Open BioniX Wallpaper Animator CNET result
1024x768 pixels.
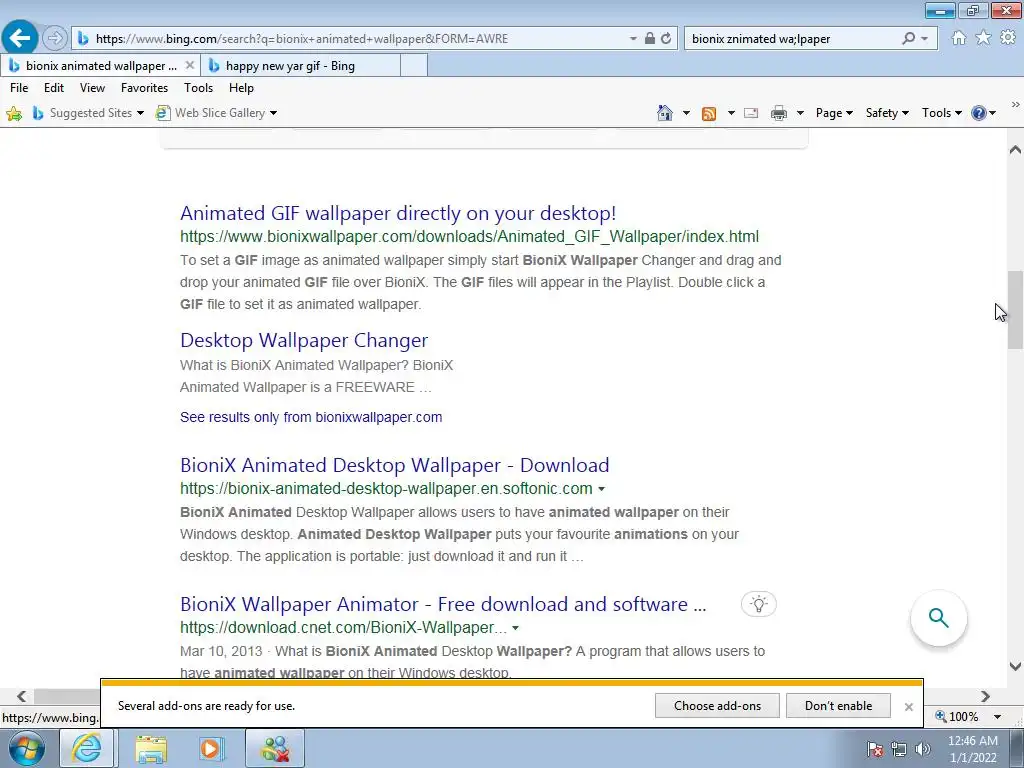click(x=443, y=604)
